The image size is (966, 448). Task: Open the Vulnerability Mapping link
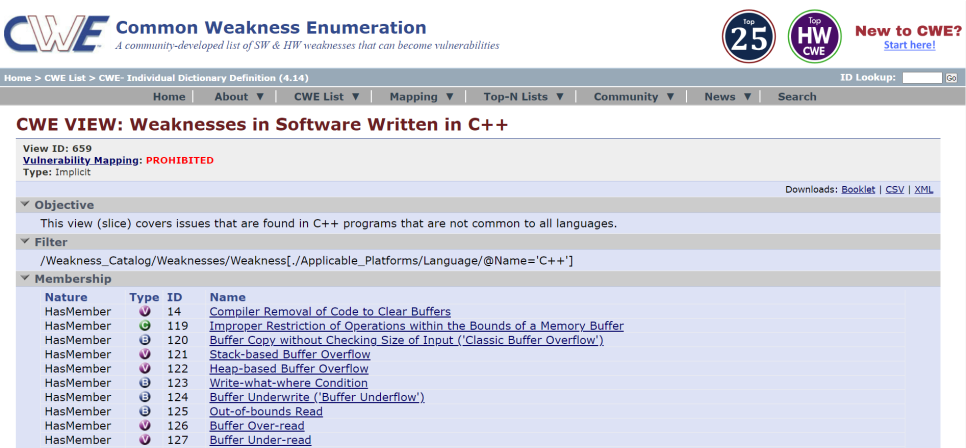(80, 160)
